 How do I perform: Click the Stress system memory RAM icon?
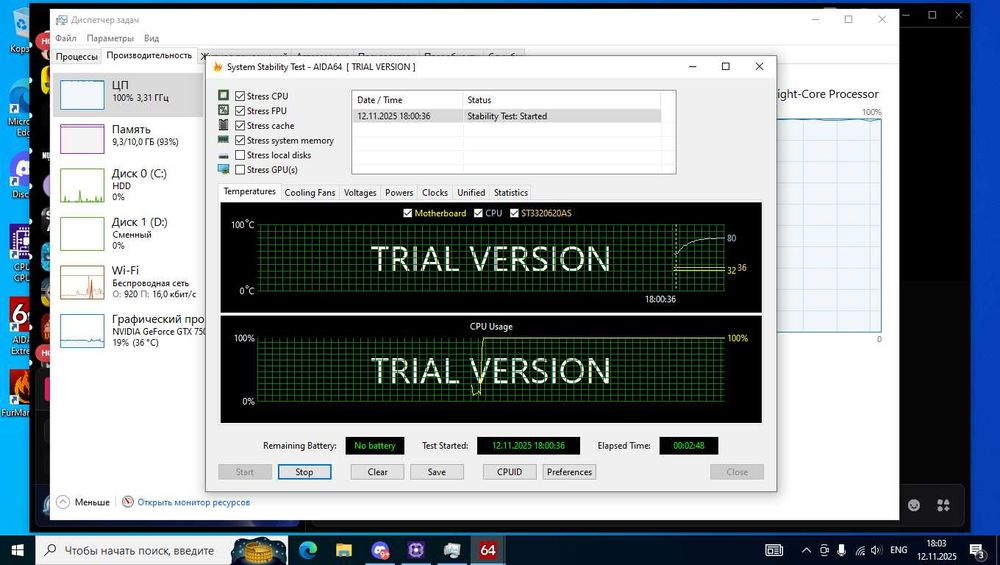pyautogui.click(x=223, y=141)
